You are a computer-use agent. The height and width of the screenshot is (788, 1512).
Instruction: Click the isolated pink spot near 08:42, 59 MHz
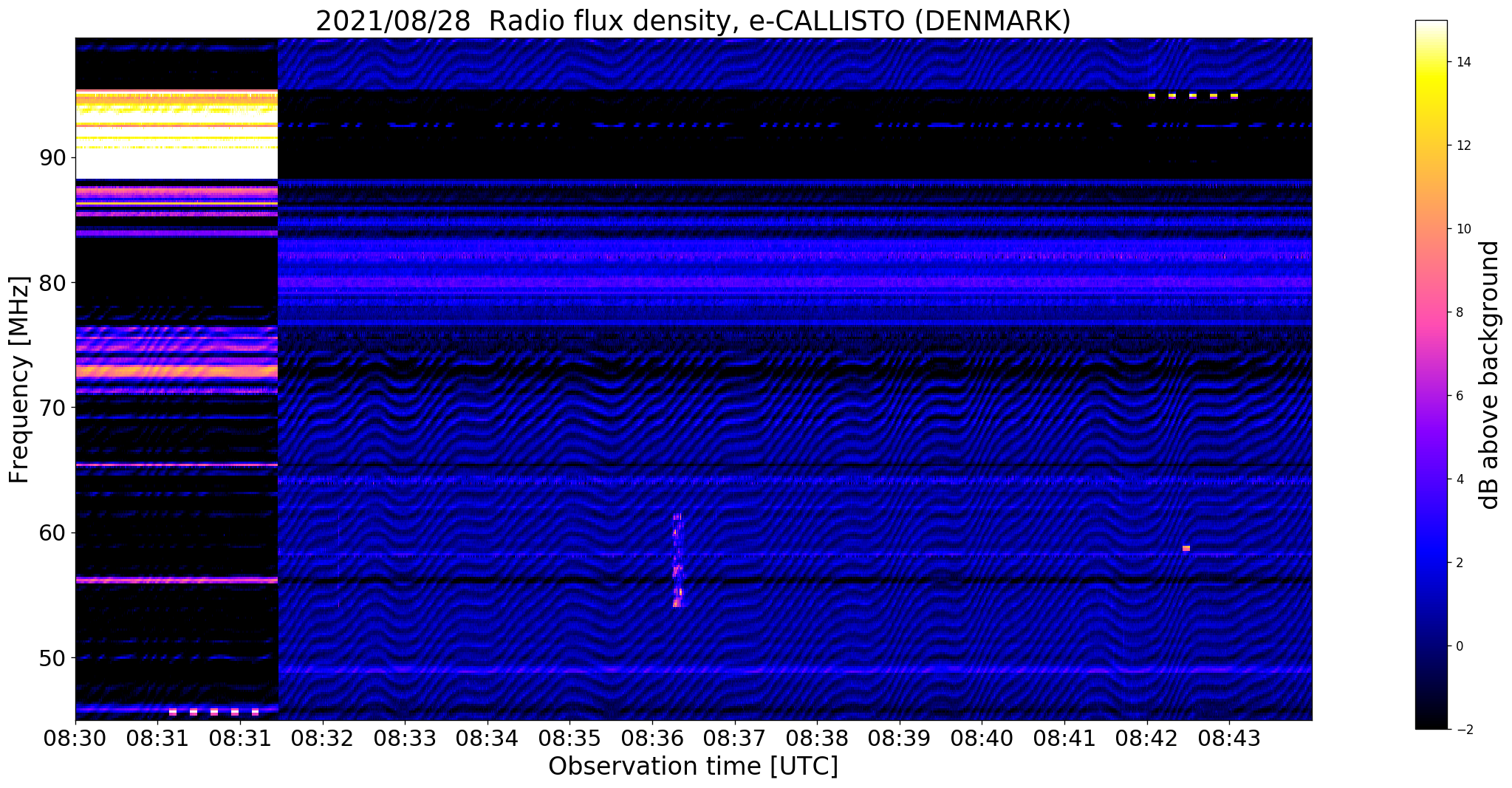[x=1186, y=548]
